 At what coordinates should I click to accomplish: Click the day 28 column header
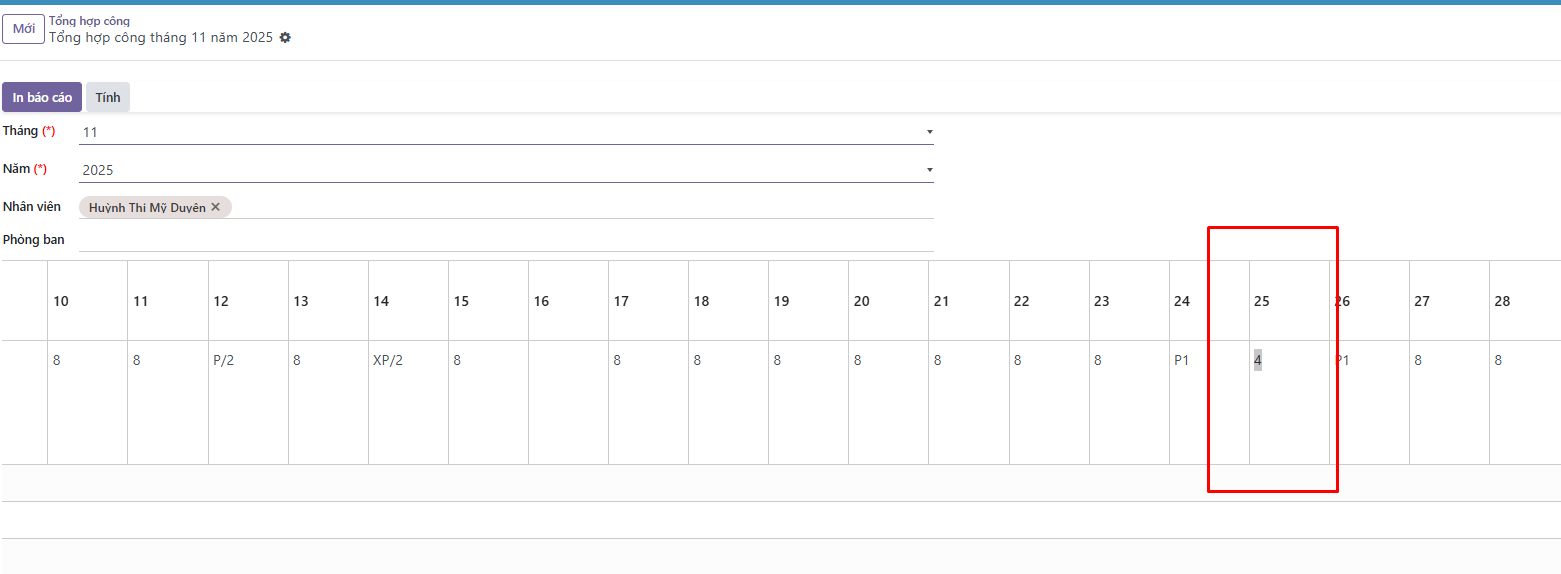tap(1502, 301)
